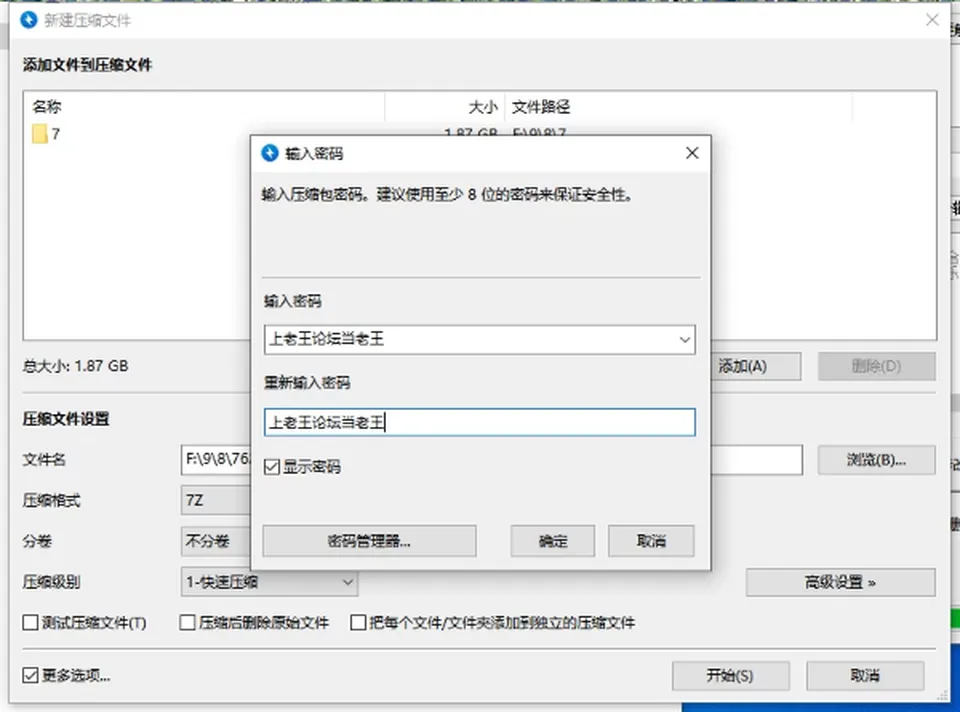Toggle the 更多选项 checkbox
This screenshot has height=712, width=960.
pyautogui.click(x=30, y=675)
